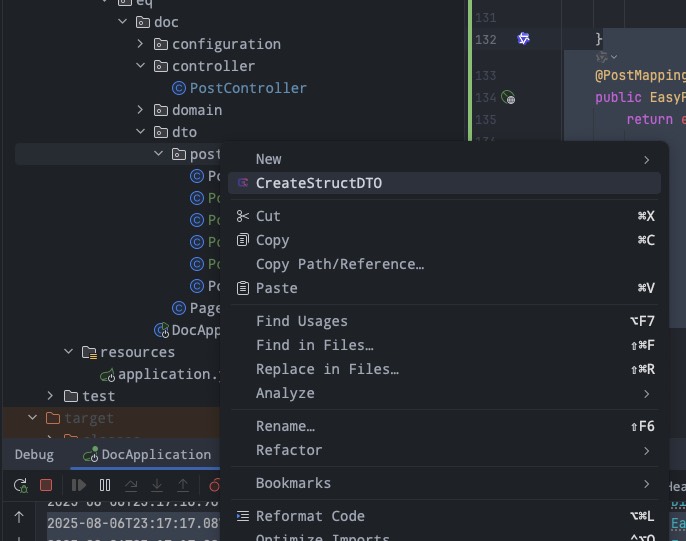The width and height of the screenshot is (686, 541).
Task: Pause the program execution
Action: [105, 485]
